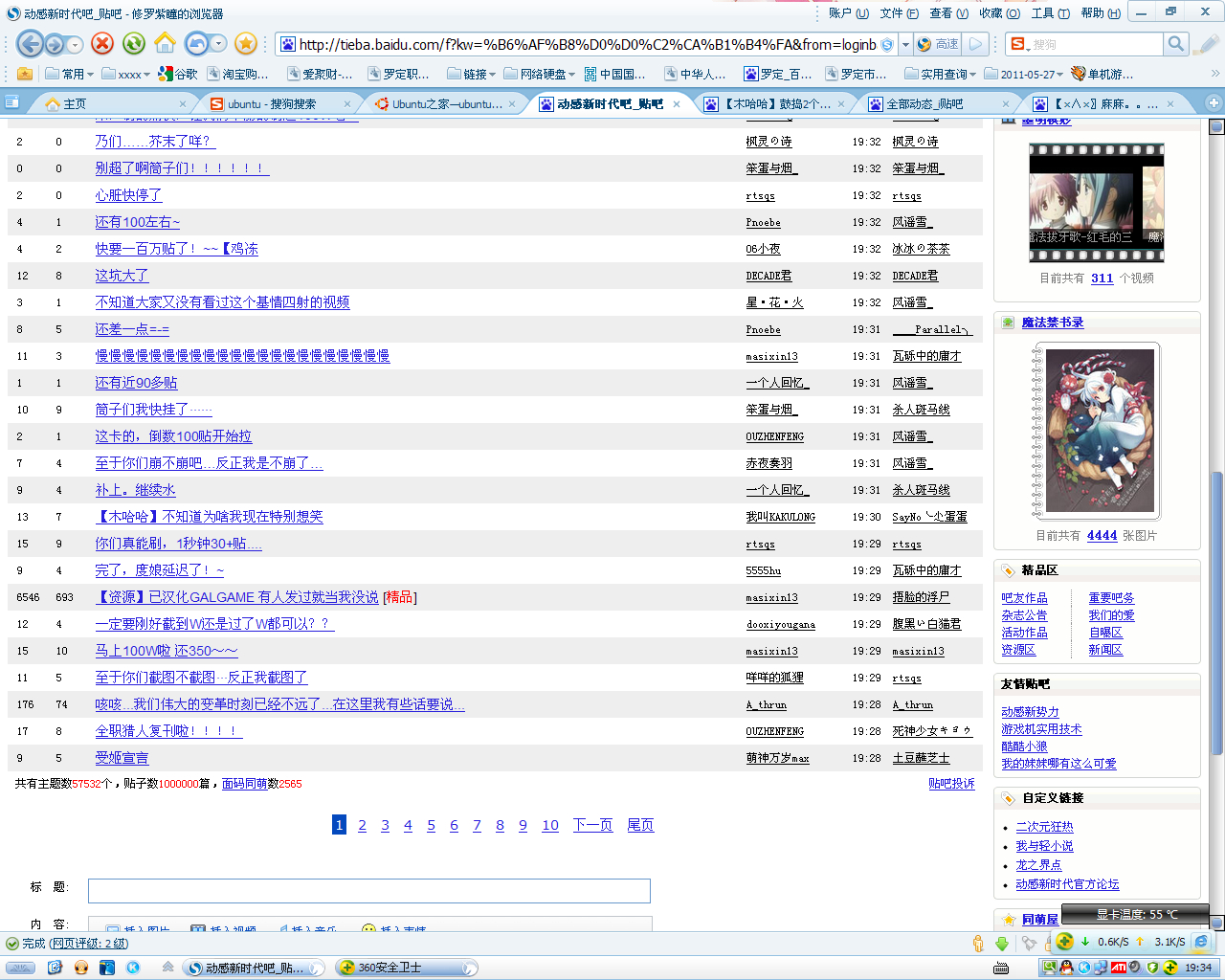Click the star folder icon on the bookmarks bar
1225x980 pixels.
[24, 74]
